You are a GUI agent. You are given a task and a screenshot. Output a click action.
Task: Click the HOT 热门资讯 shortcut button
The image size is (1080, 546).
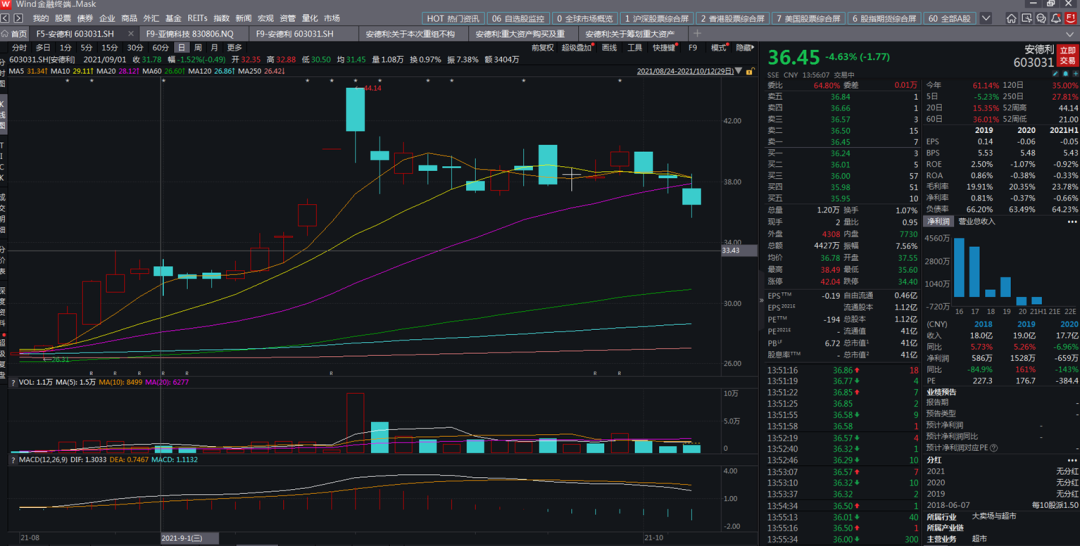452,18
